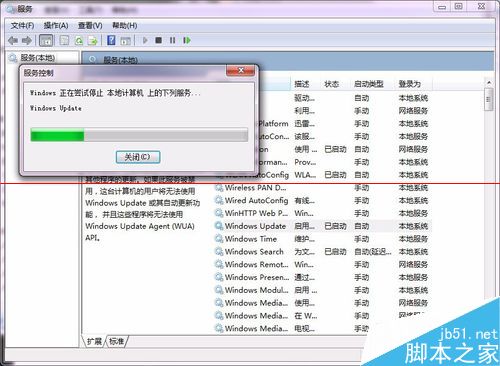Maximize the 服务 window

pos(459,6)
